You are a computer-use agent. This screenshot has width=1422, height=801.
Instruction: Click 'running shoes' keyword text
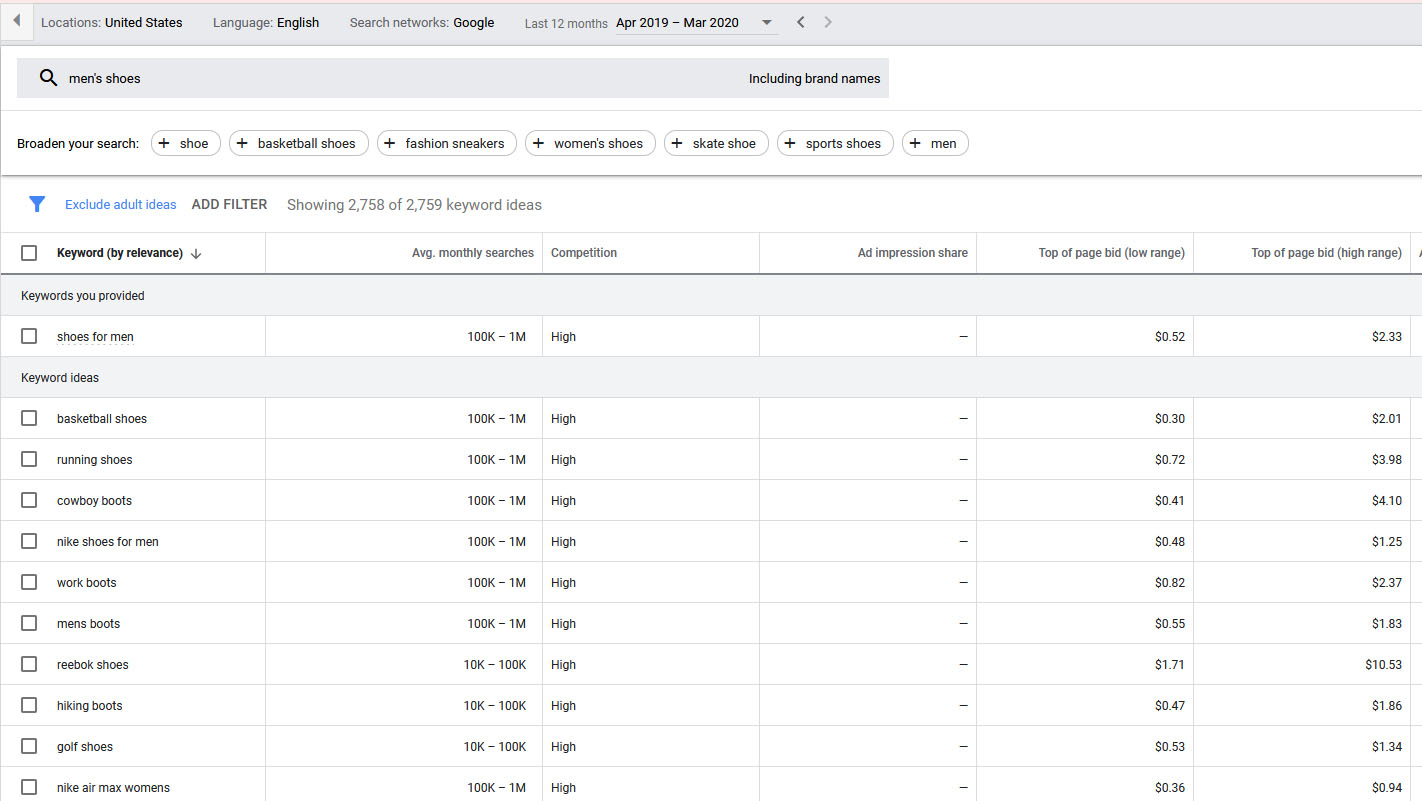tap(94, 460)
